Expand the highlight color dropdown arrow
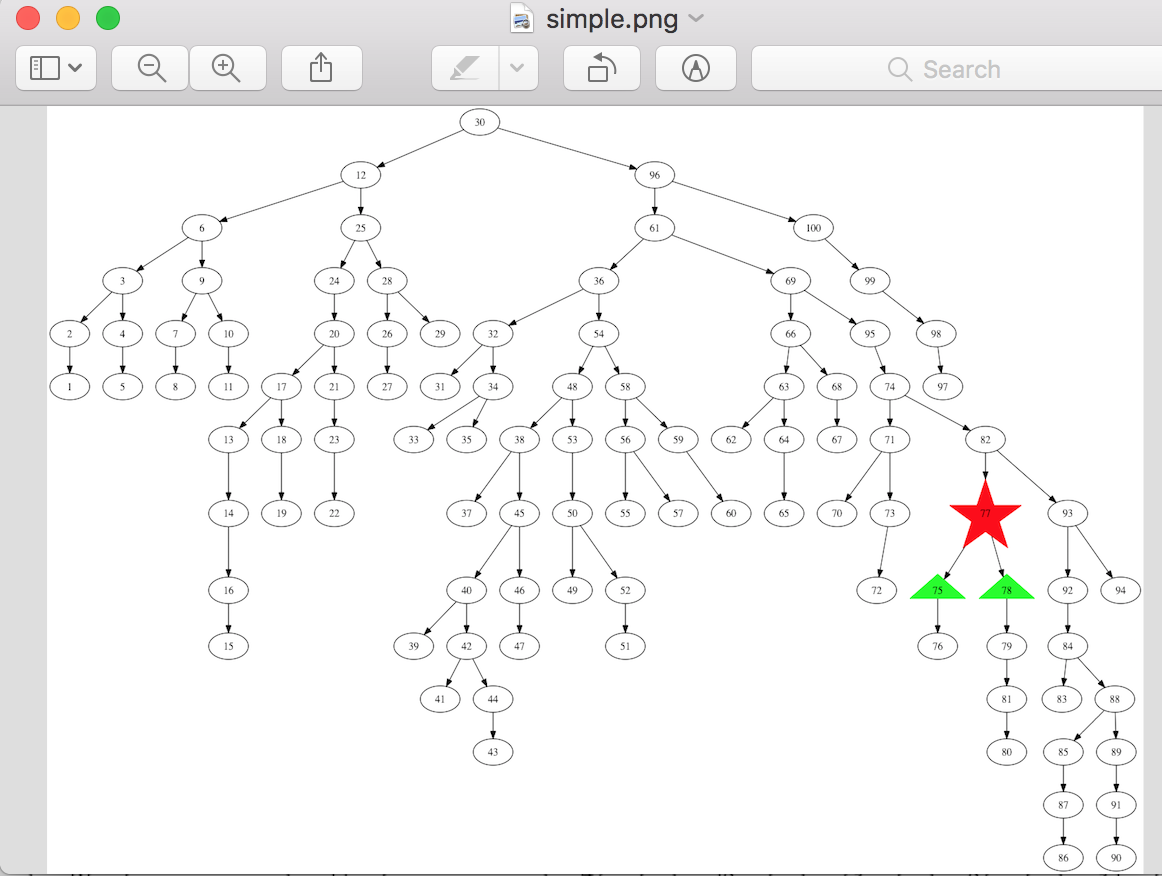 [x=517, y=69]
